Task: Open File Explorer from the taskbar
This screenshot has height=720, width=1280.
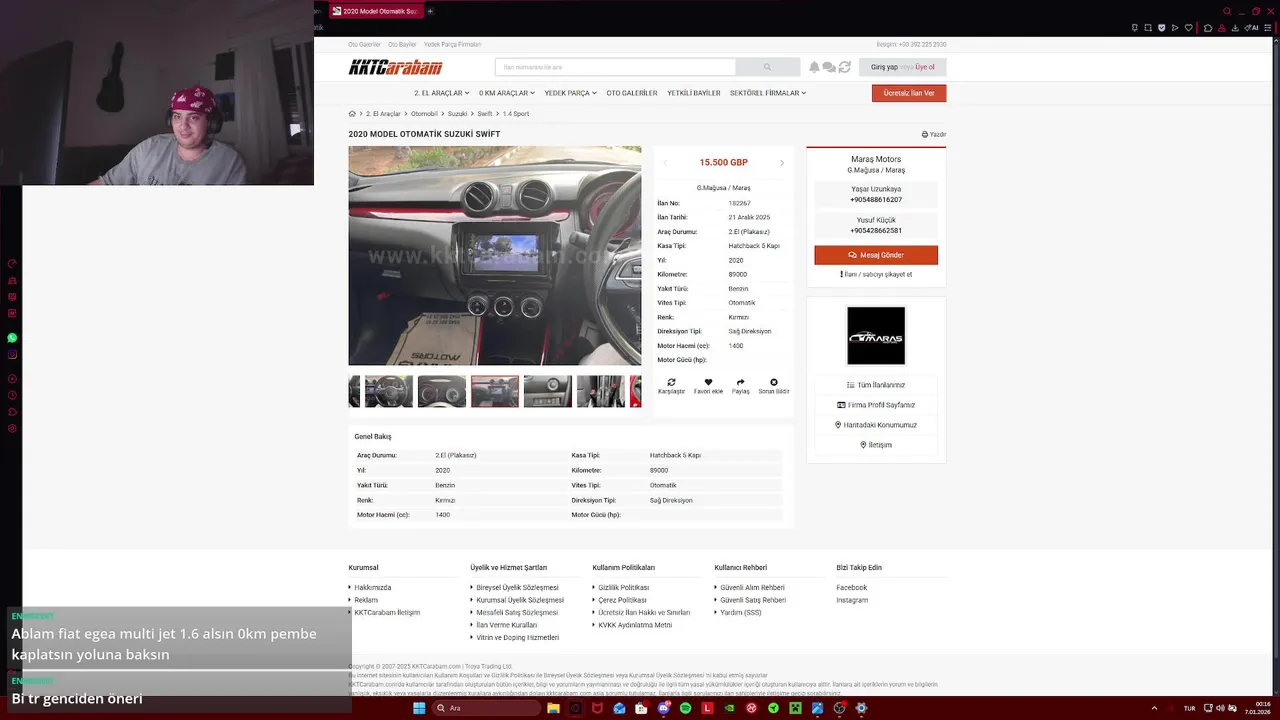Action: (553, 708)
